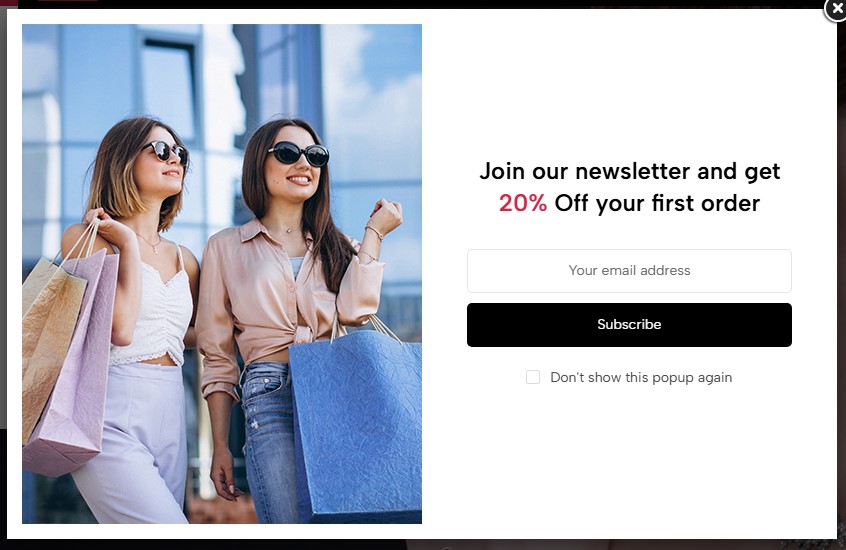Click the dark overlay below the popup
Viewport: 846px width, 550px height.
point(423,545)
